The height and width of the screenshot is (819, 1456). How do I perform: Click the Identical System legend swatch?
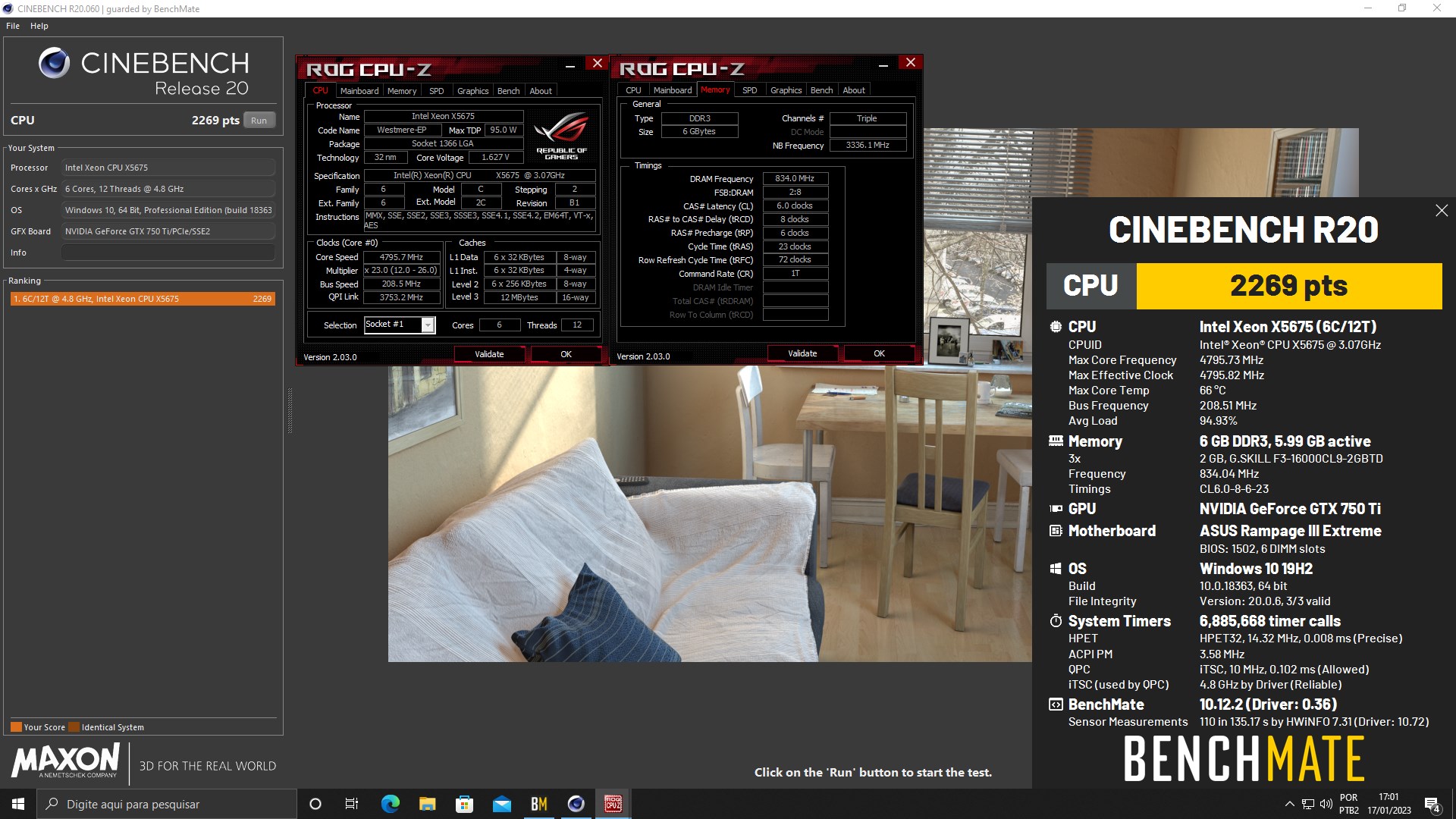(74, 727)
